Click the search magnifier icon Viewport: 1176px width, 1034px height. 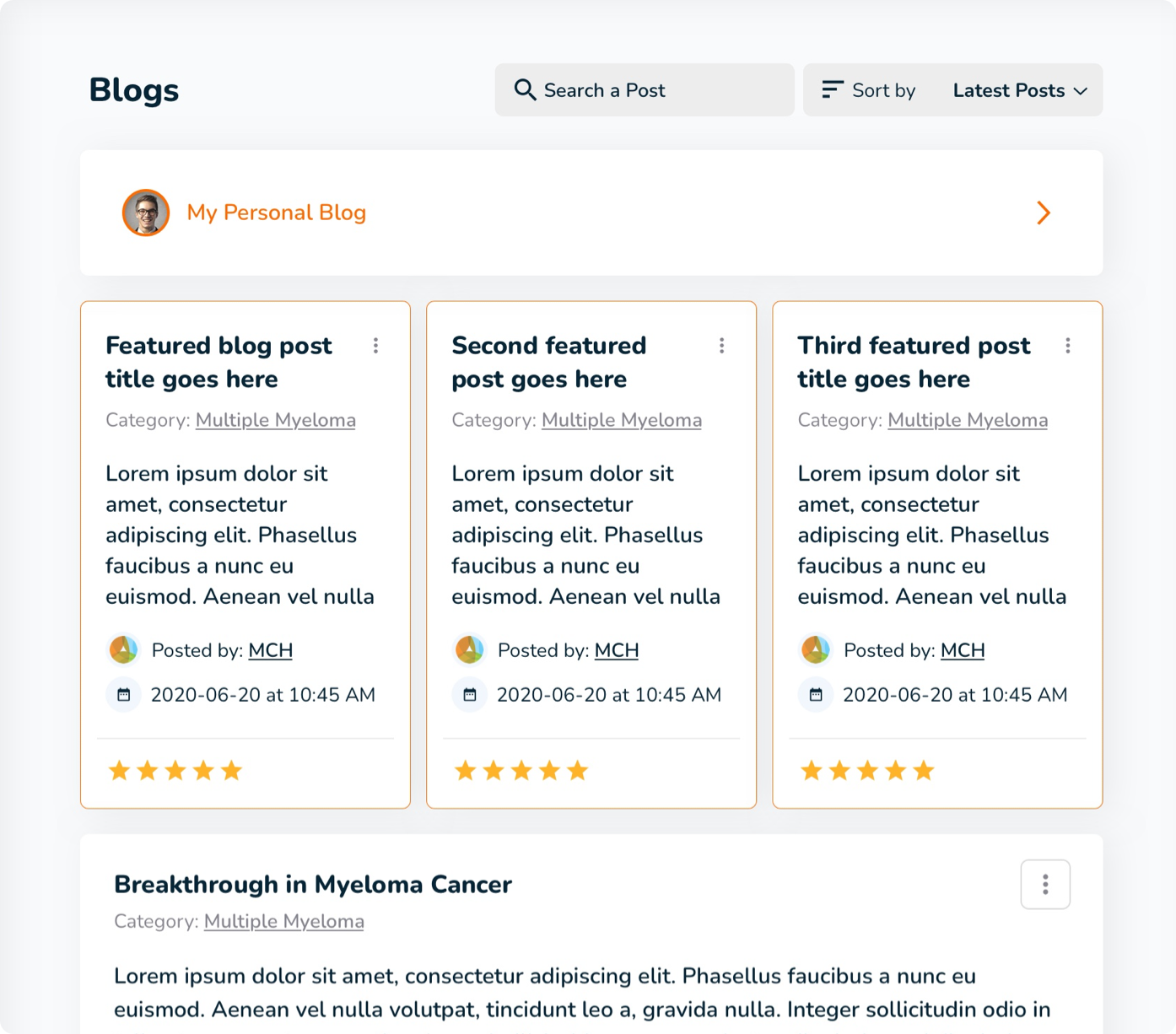pos(525,89)
